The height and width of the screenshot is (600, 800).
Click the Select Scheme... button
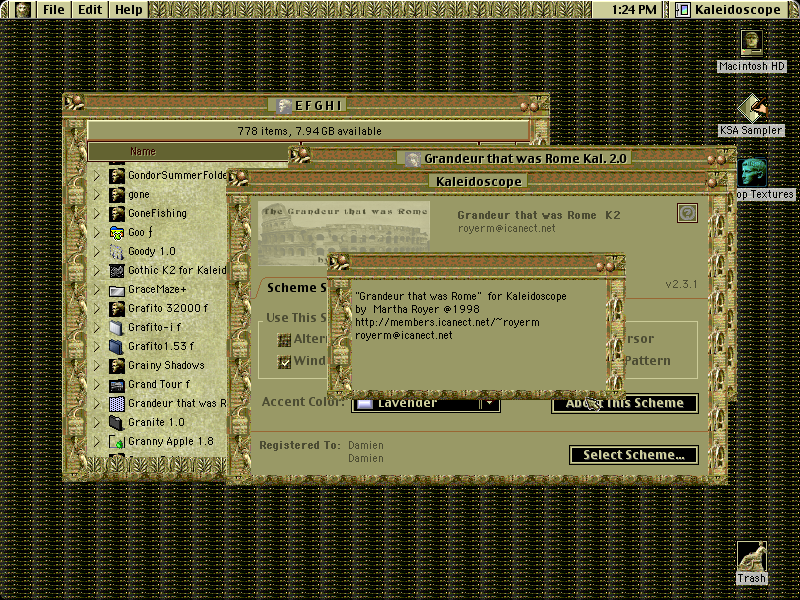634,455
